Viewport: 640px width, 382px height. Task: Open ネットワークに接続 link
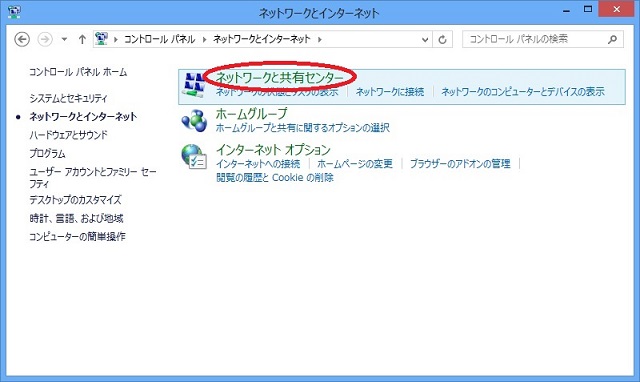390,92
